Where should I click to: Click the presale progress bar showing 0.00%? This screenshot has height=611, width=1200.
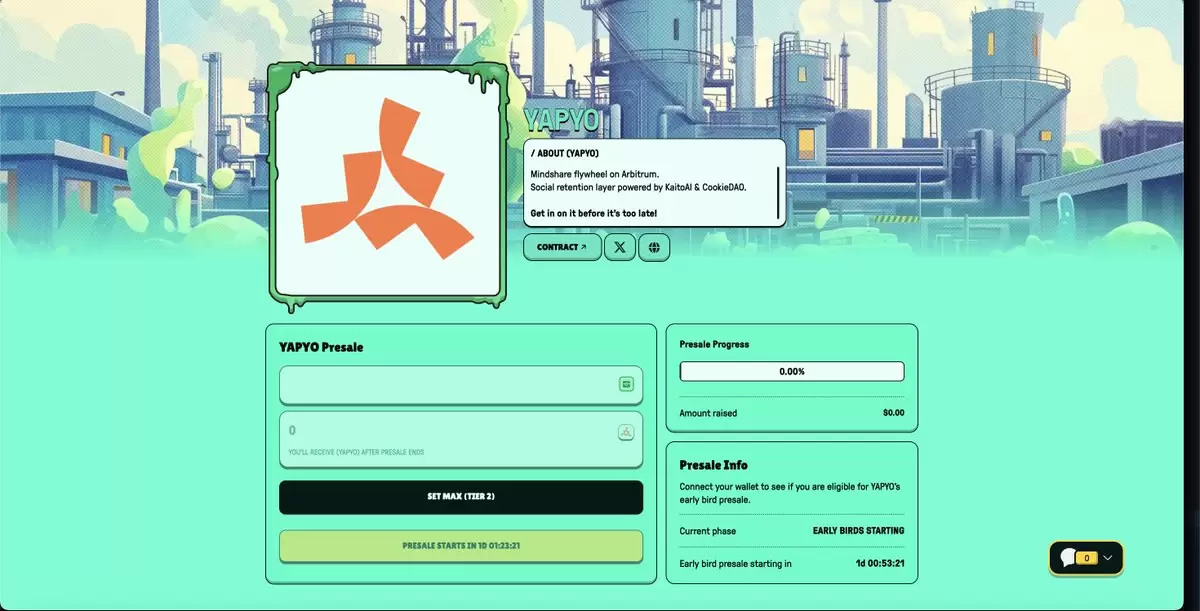click(792, 371)
